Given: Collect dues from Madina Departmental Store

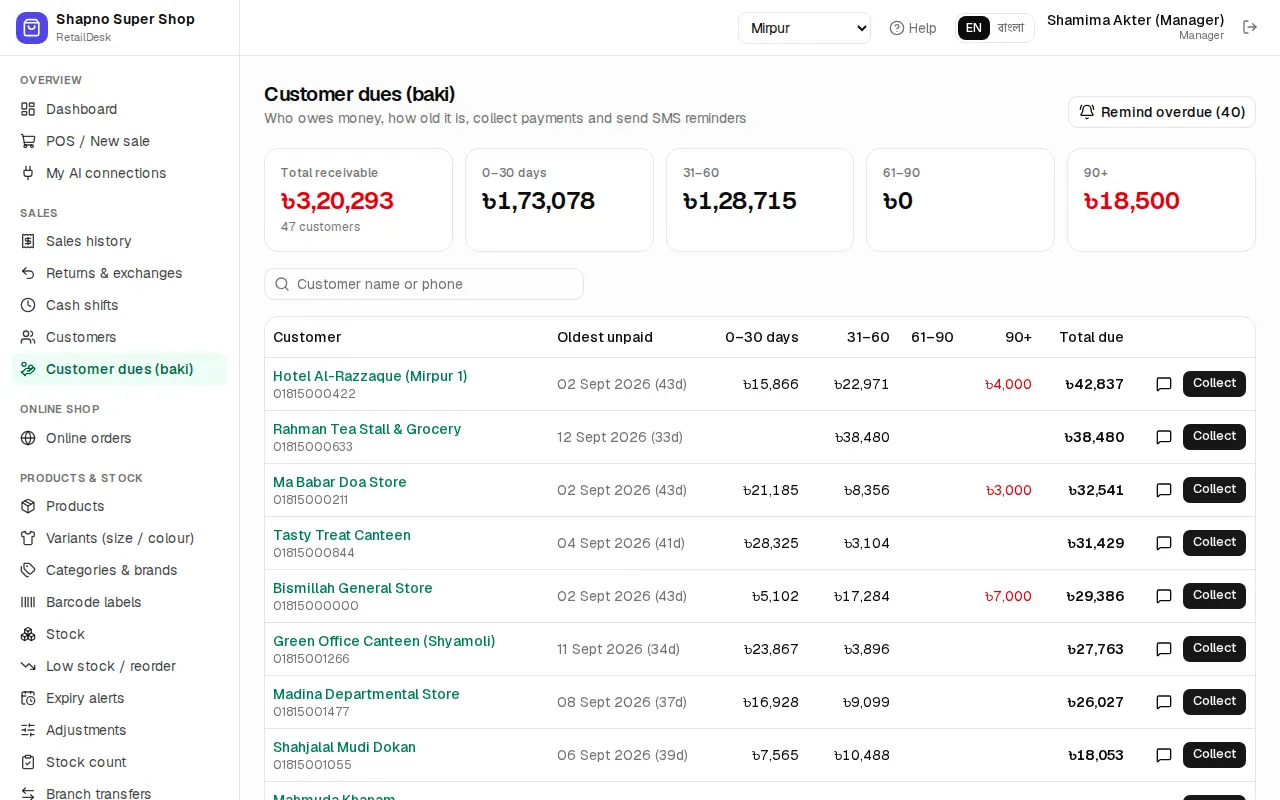Looking at the screenshot, I should (x=1214, y=702).
